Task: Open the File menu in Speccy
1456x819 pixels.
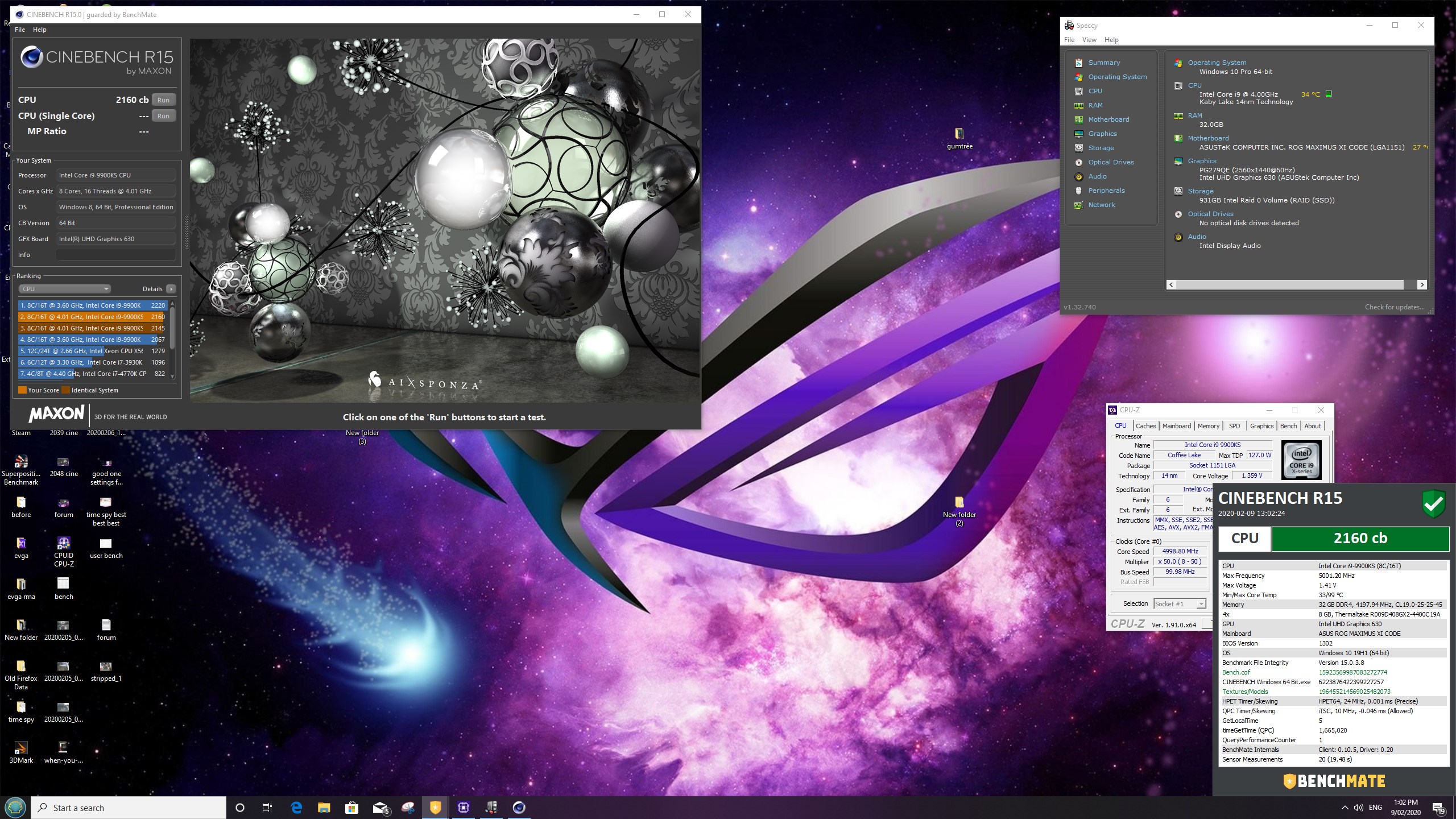Action: click(x=1069, y=40)
